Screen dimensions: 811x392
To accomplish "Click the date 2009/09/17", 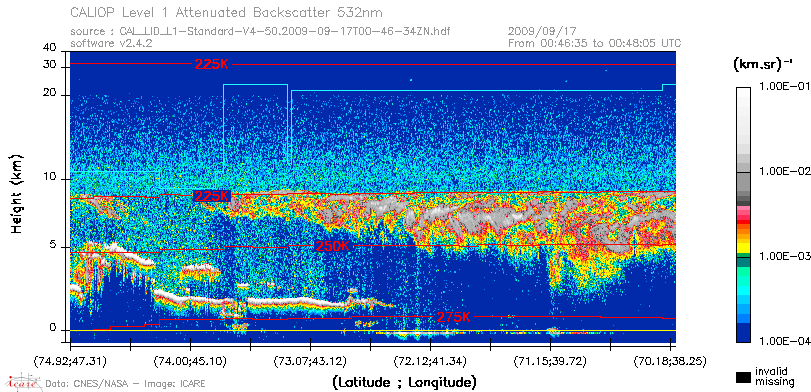I will coord(542,32).
